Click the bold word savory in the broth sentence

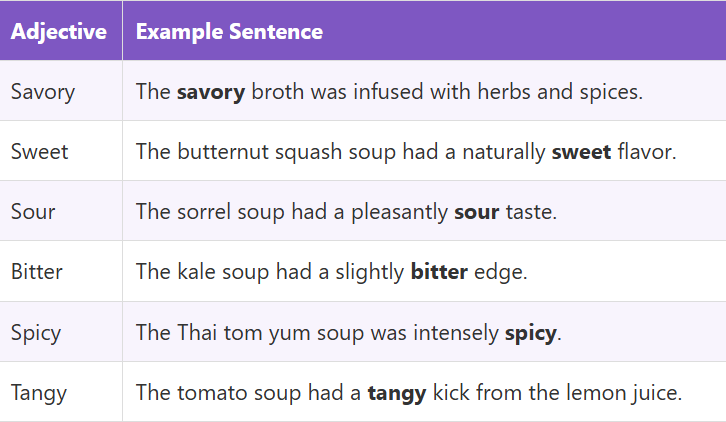point(211,92)
